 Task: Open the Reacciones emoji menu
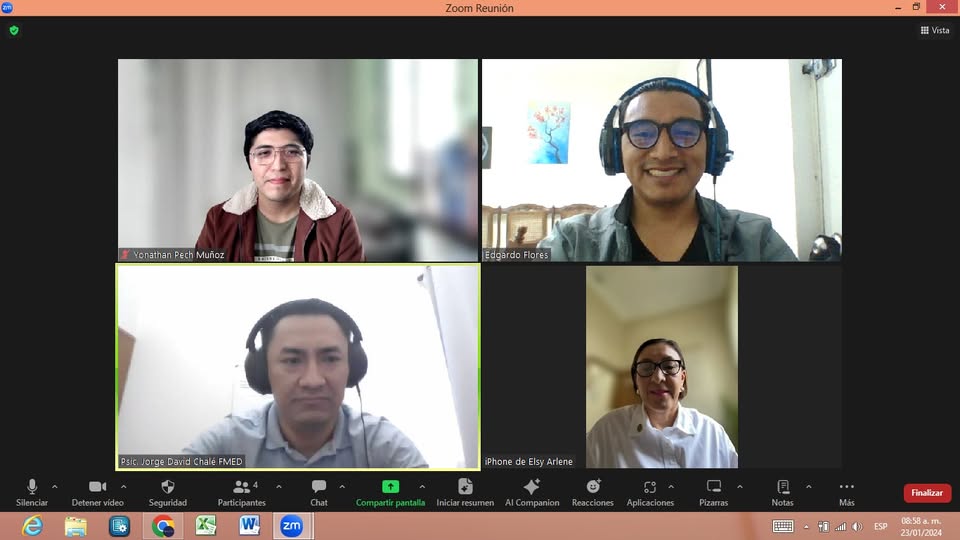(x=593, y=487)
